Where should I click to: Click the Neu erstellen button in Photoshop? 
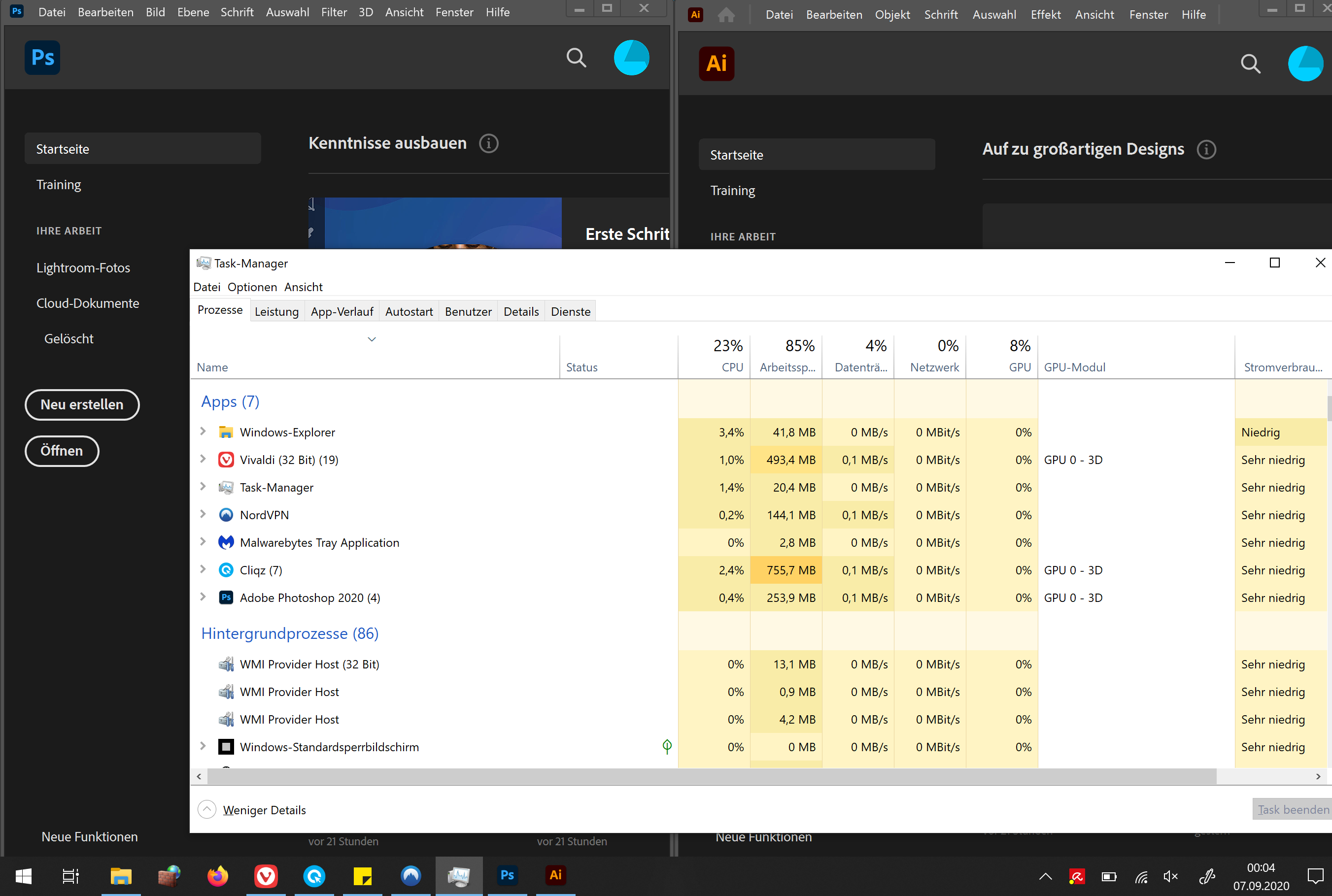pos(82,404)
